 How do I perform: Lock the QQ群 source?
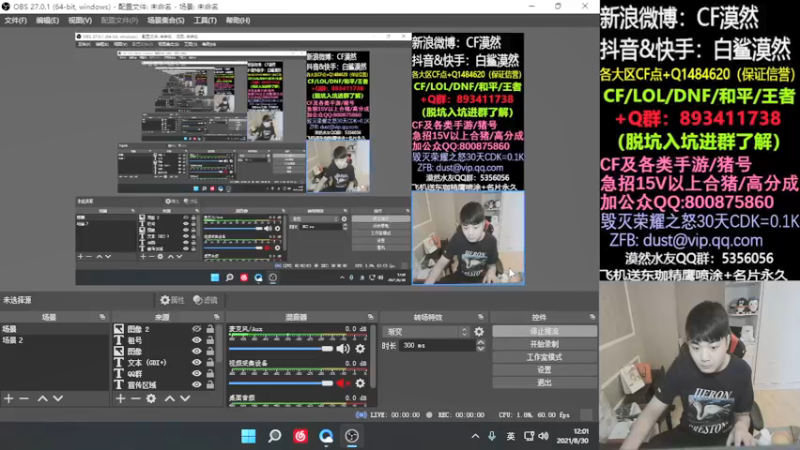tap(210, 373)
